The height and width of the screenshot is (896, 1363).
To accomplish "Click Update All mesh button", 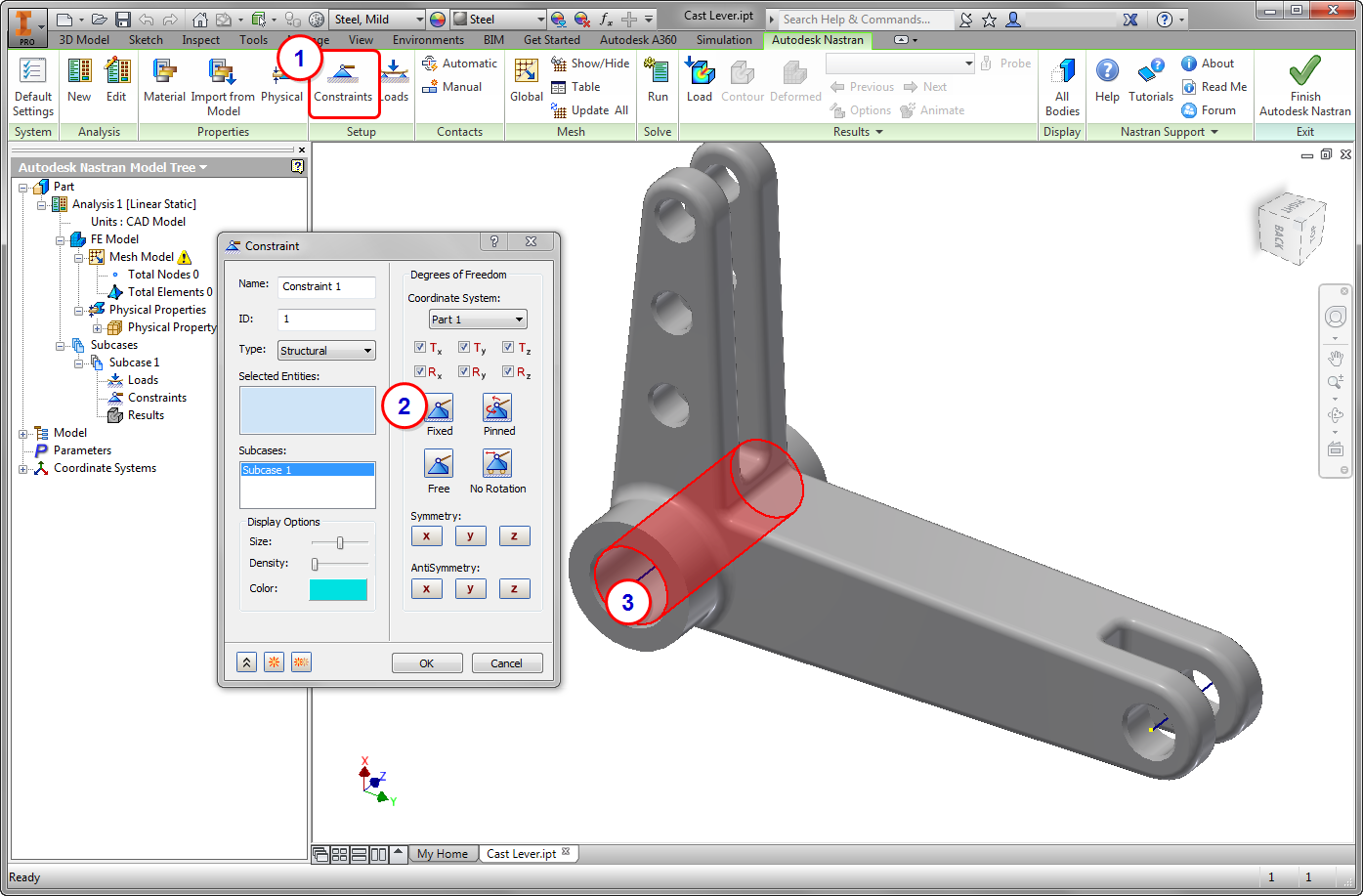I will 590,110.
